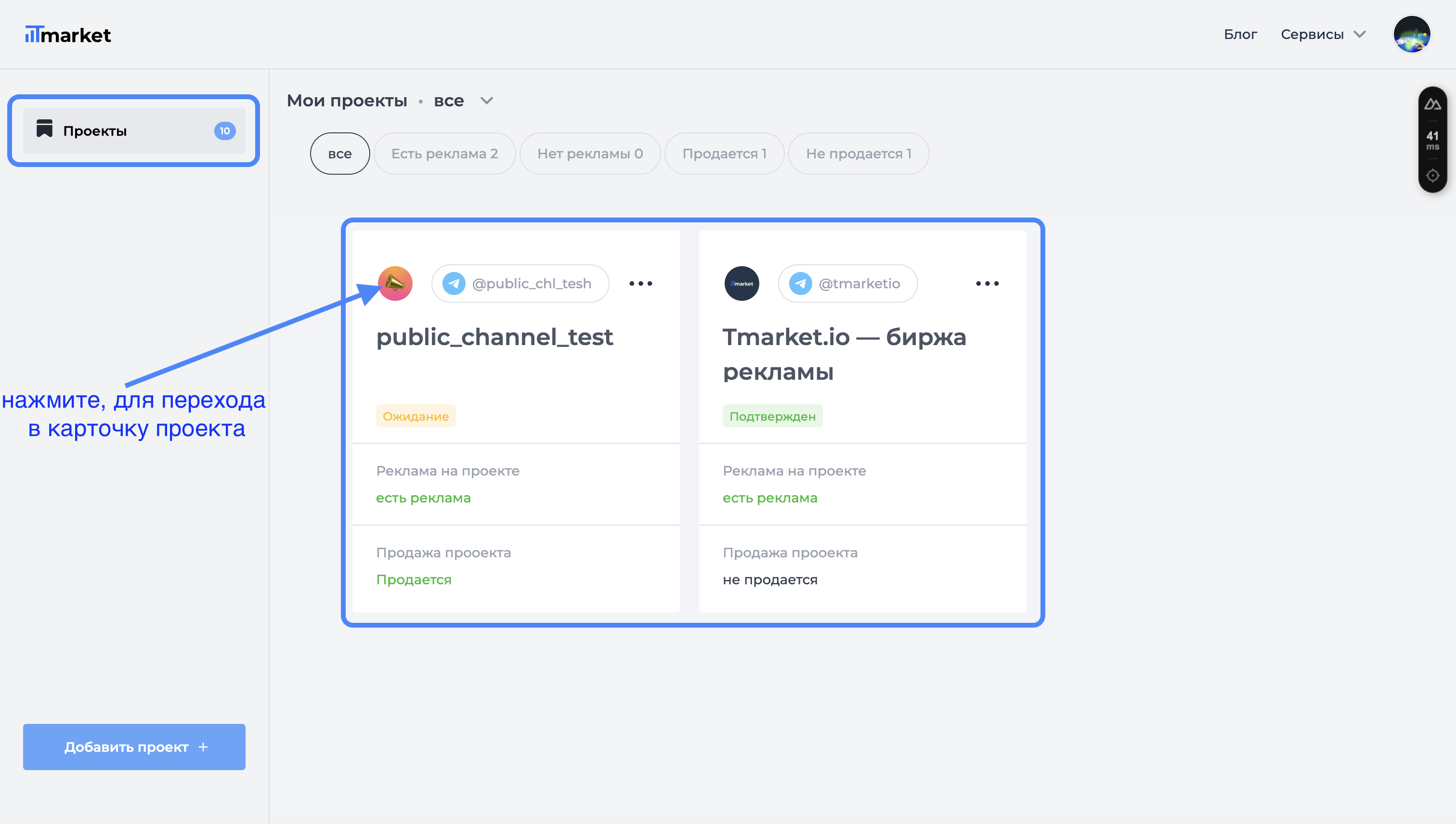Viewport: 1456px width, 824px height.
Task: Open the user profile avatar
Action: [1411, 35]
